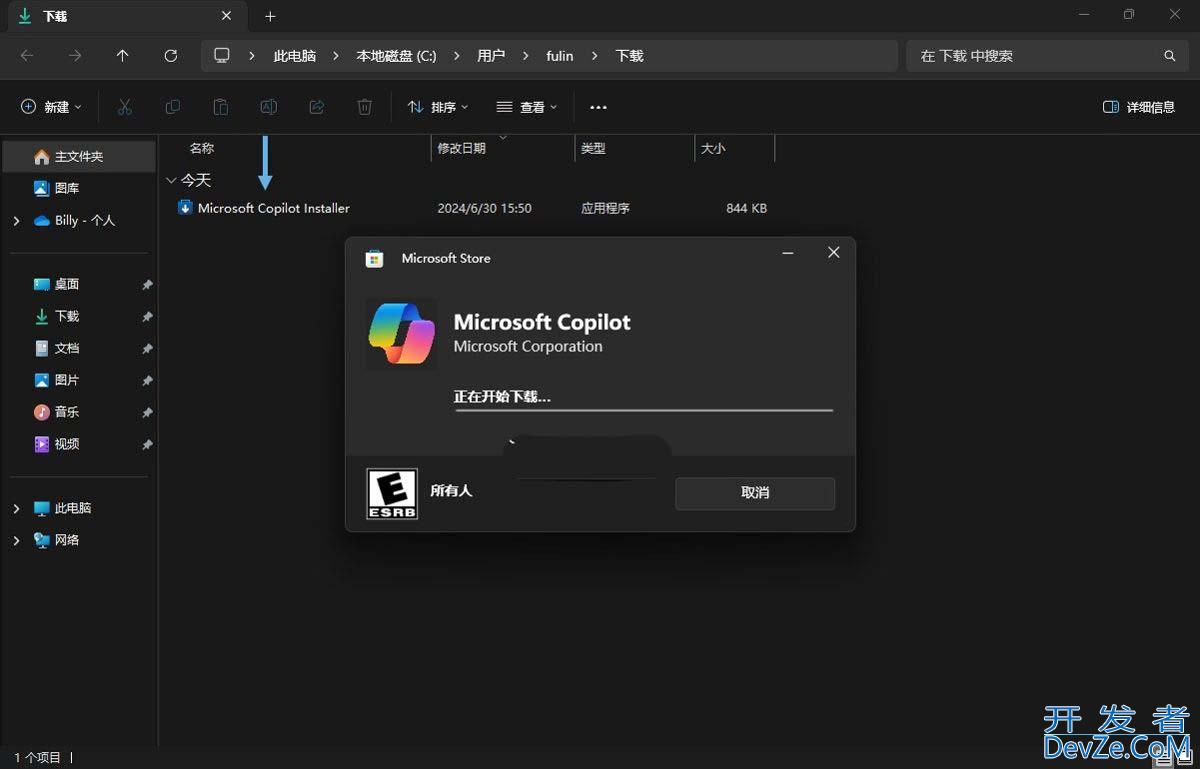The image size is (1200, 769).
Task: Navigate to fulin in address bar
Action: click(x=560, y=56)
